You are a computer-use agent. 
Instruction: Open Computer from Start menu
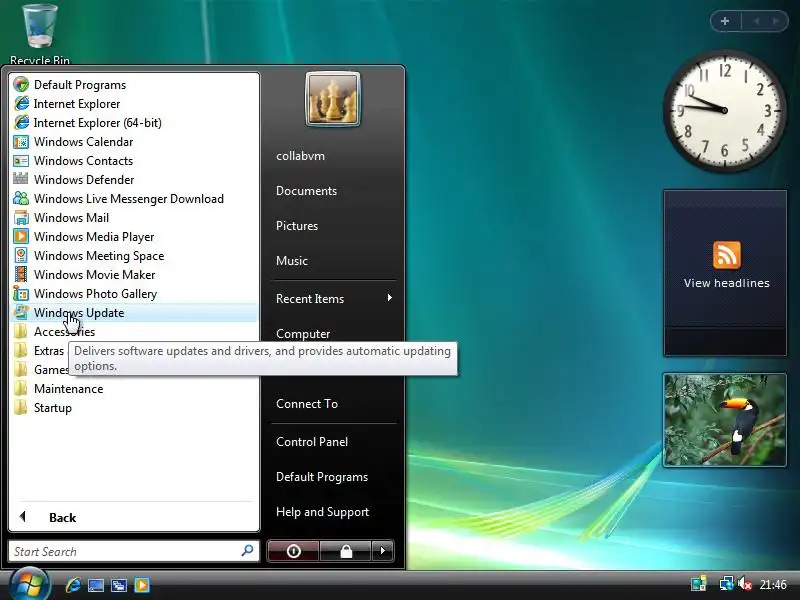pyautogui.click(x=303, y=334)
